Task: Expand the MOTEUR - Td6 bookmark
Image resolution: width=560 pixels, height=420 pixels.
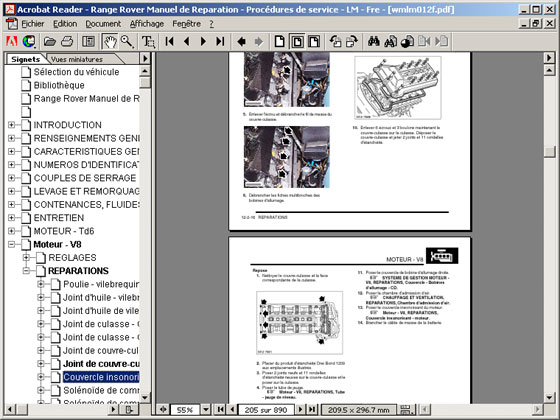Action: click(x=11, y=231)
